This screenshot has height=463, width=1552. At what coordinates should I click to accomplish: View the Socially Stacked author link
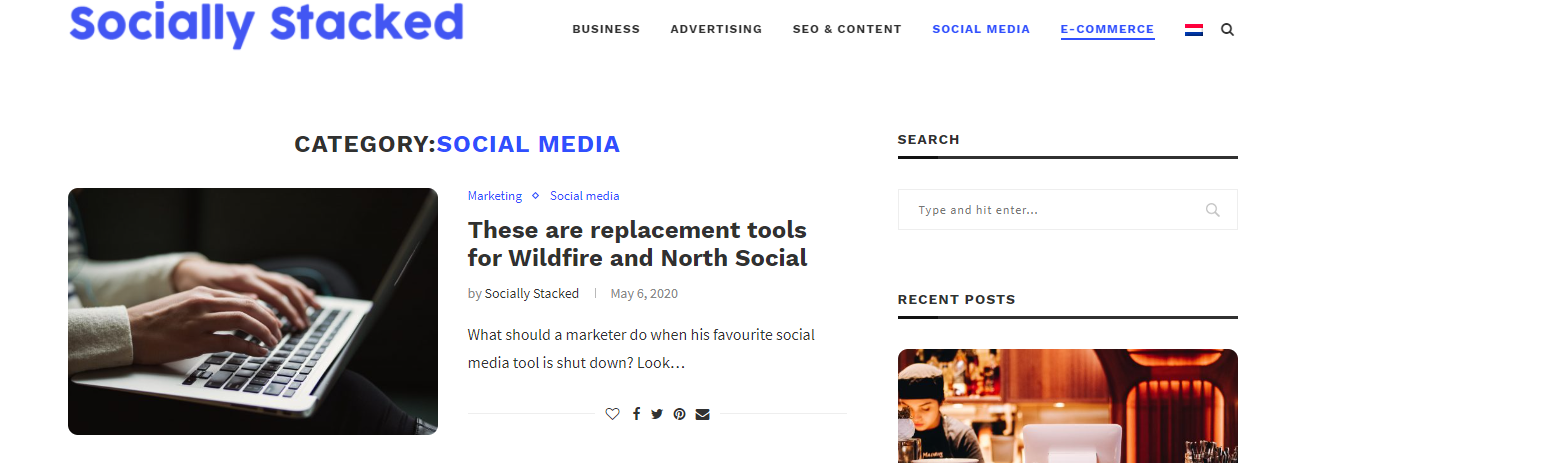(532, 294)
